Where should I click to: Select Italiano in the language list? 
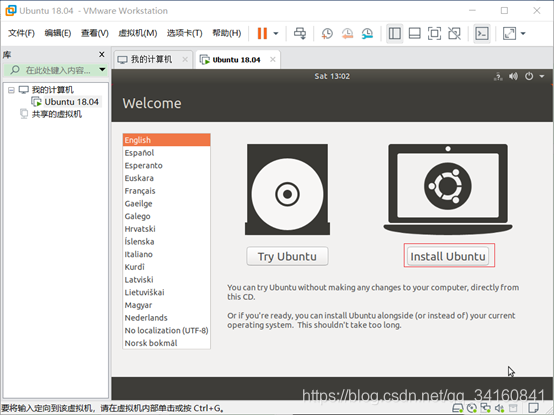click(x=167, y=254)
